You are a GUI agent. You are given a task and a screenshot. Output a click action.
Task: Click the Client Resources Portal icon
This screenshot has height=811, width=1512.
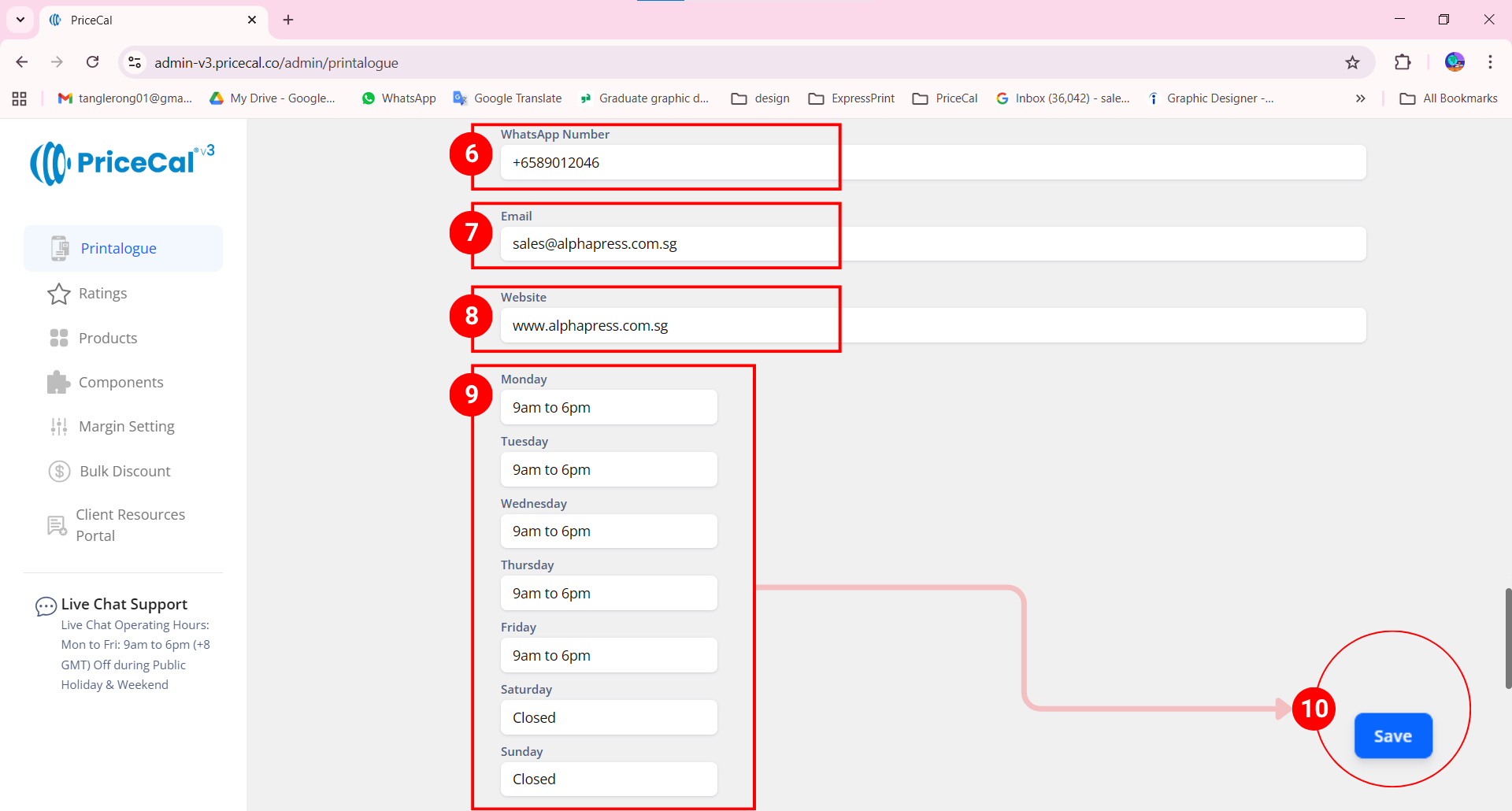pos(57,525)
